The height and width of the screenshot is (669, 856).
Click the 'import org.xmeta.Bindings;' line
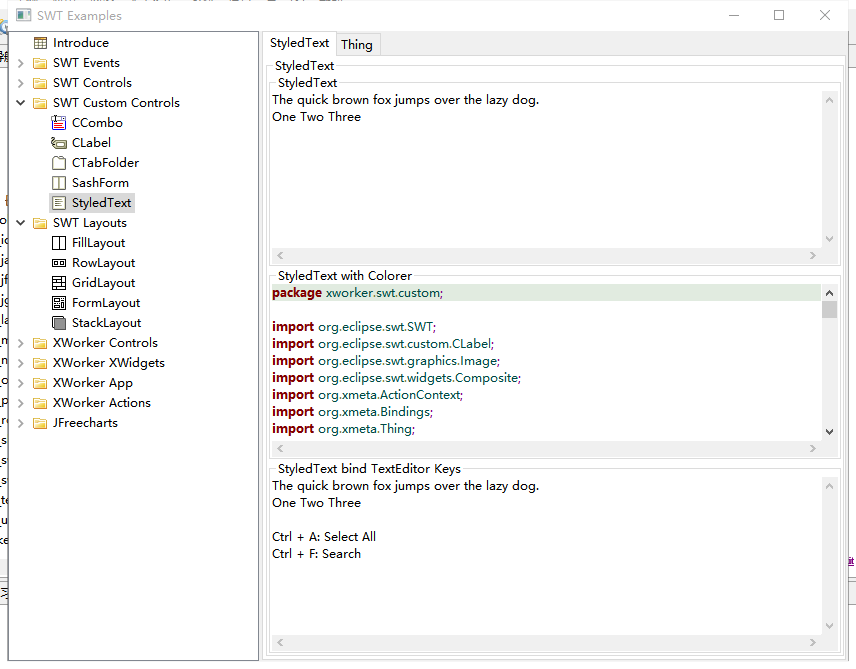pos(353,412)
